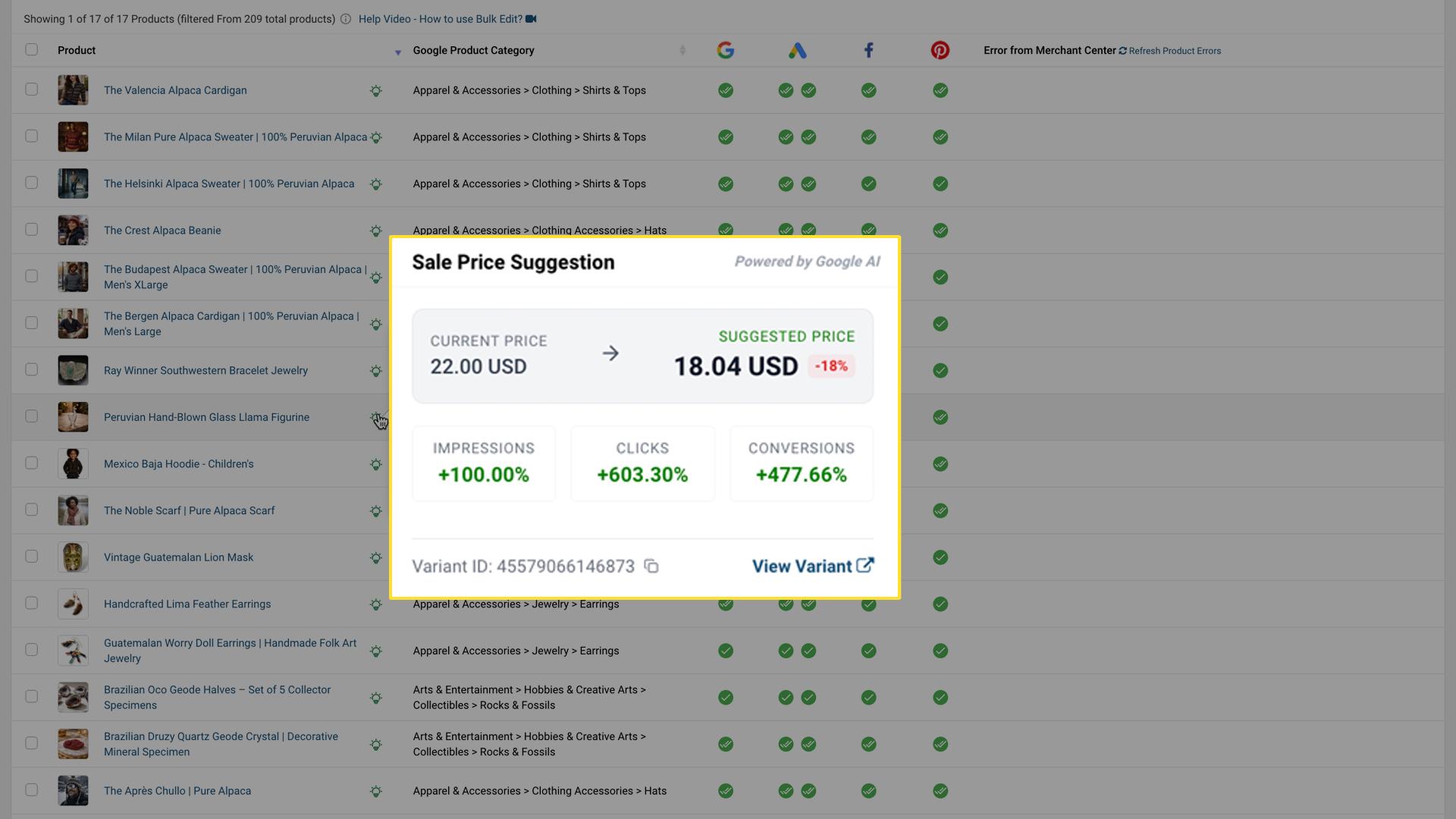Click Refresh Product Errors
1456x819 pixels.
(x=1174, y=51)
